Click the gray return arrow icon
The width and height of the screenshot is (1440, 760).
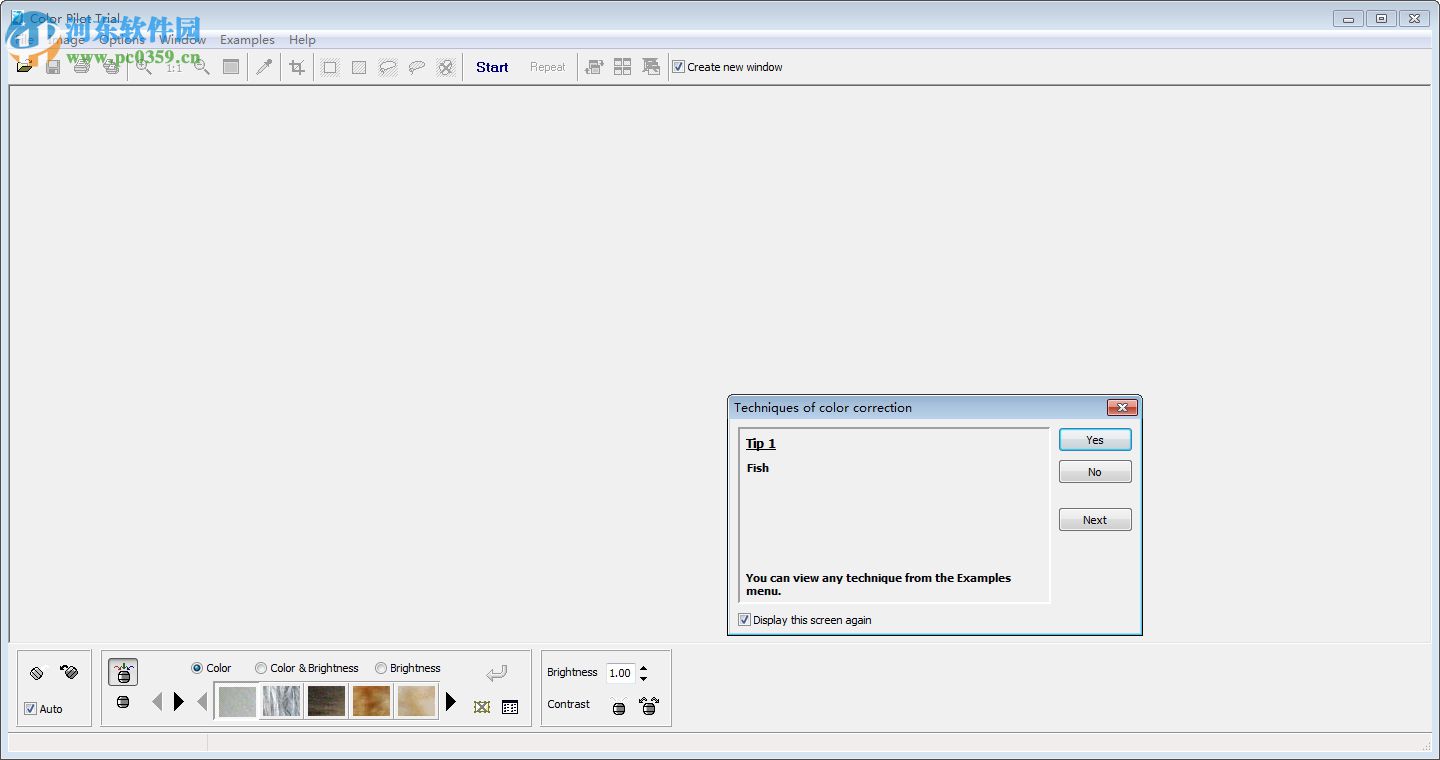[497, 673]
